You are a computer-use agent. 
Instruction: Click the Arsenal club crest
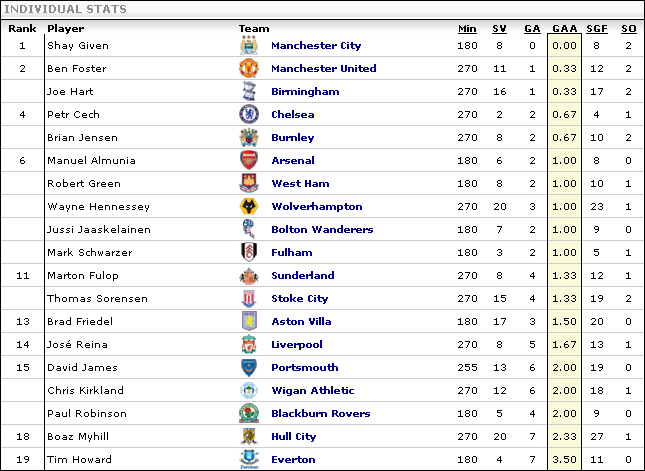pos(249,160)
